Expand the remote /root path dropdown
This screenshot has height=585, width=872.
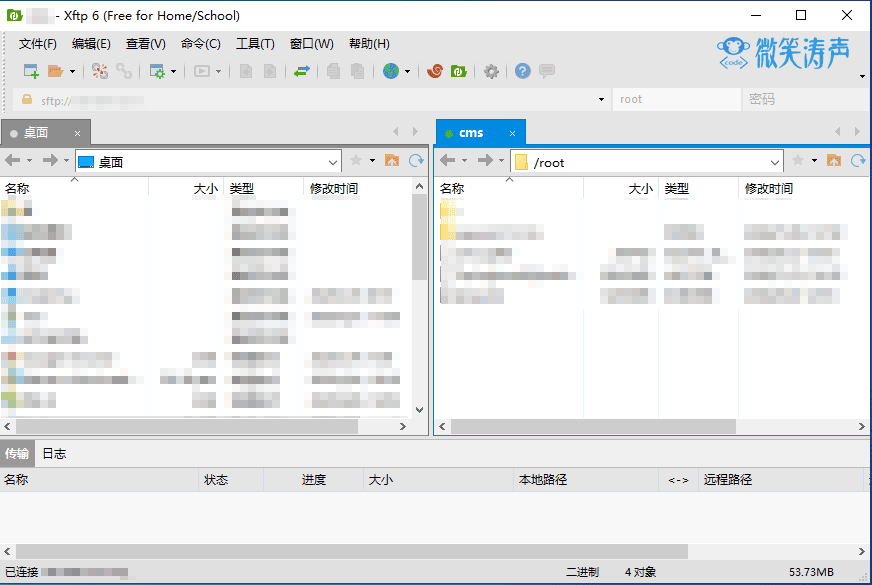[x=775, y=162]
